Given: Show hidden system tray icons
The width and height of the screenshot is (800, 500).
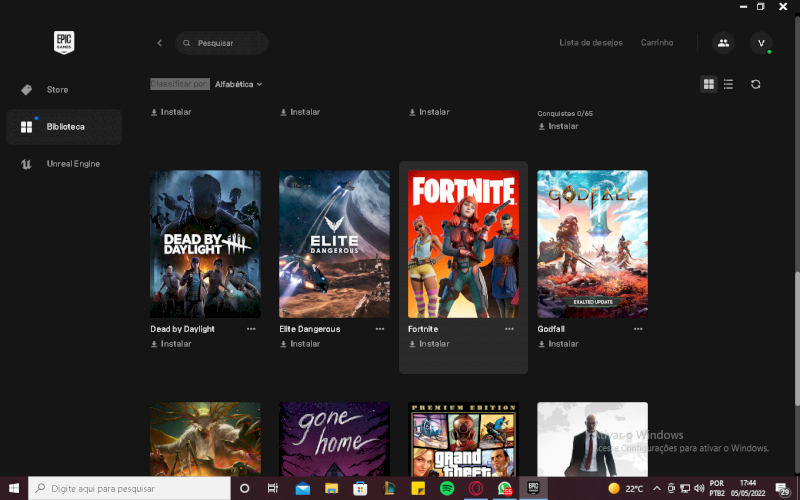Looking at the screenshot, I should coord(657,488).
